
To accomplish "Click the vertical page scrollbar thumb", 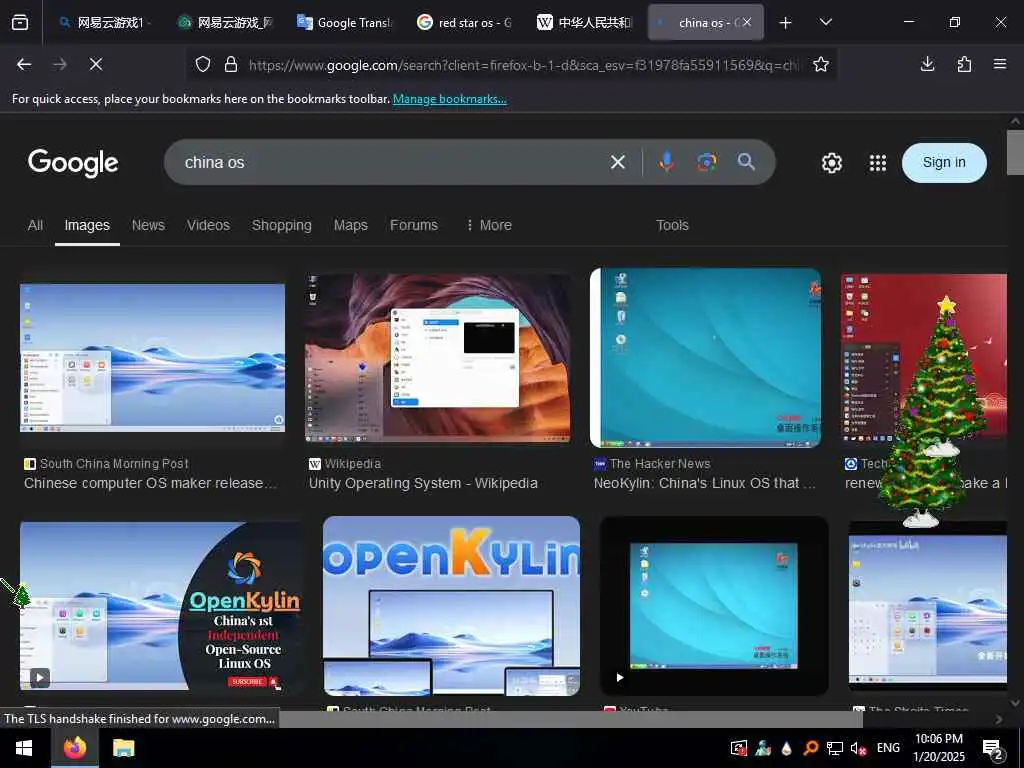I will pyautogui.click(x=1015, y=152).
